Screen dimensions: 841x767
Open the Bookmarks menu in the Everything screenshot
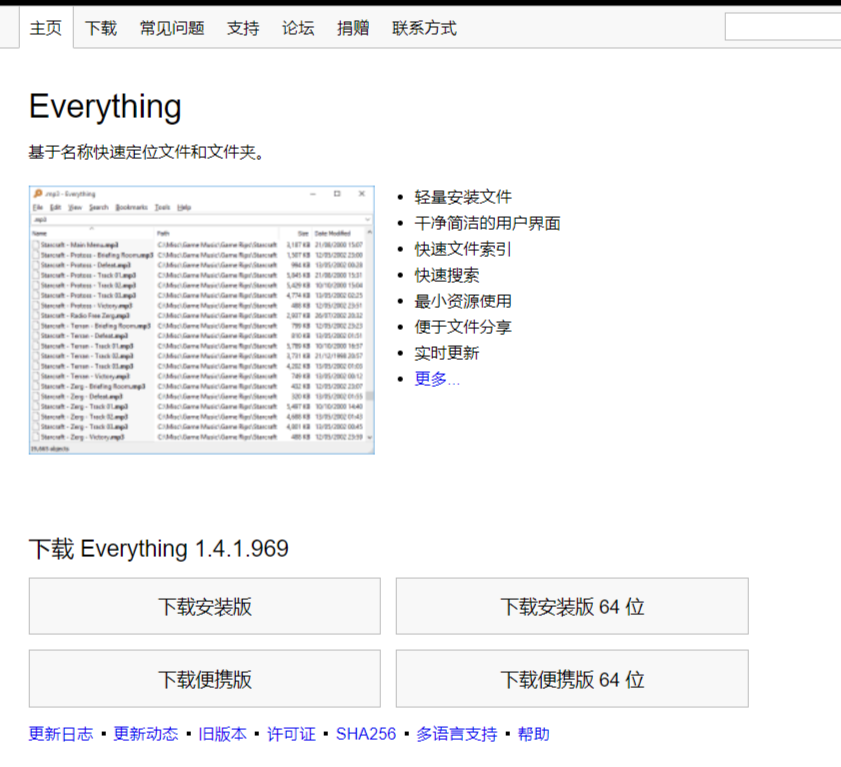(134, 208)
